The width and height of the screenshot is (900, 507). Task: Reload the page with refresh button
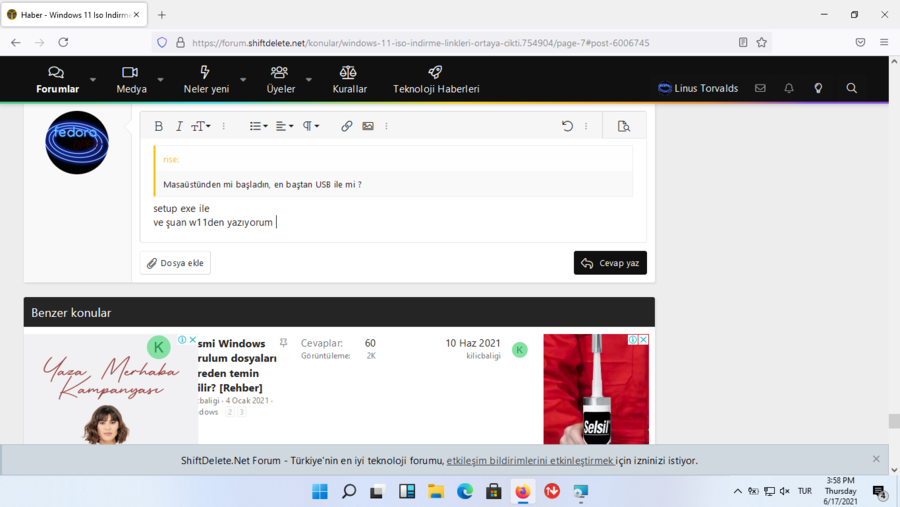(x=63, y=42)
